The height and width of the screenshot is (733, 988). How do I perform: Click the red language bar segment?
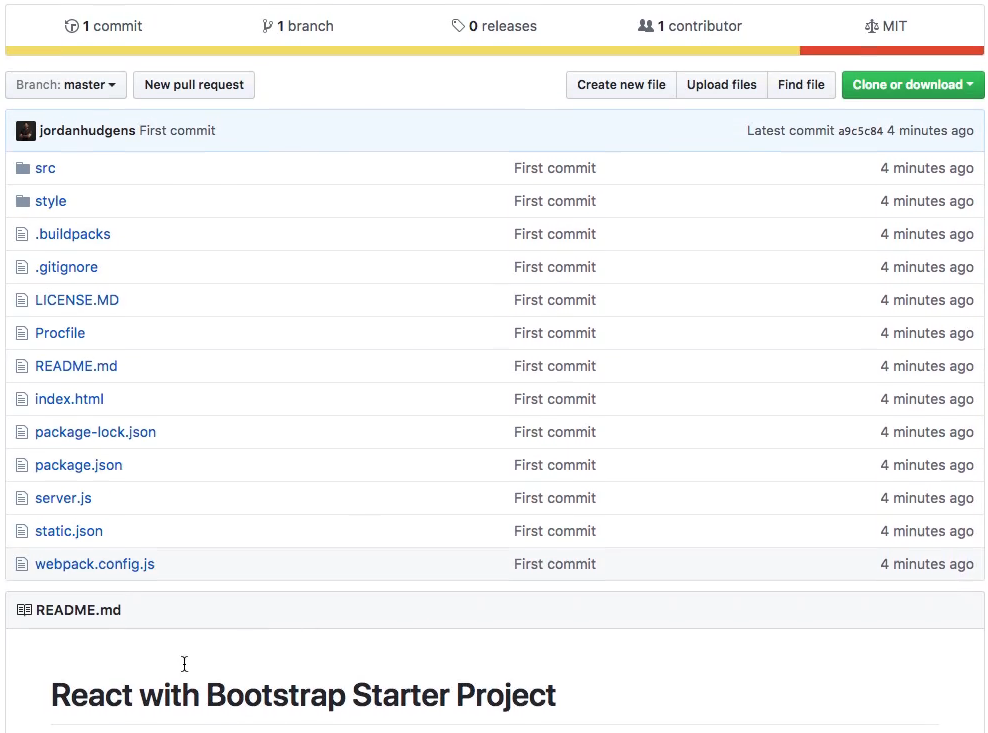pyautogui.click(x=892, y=50)
